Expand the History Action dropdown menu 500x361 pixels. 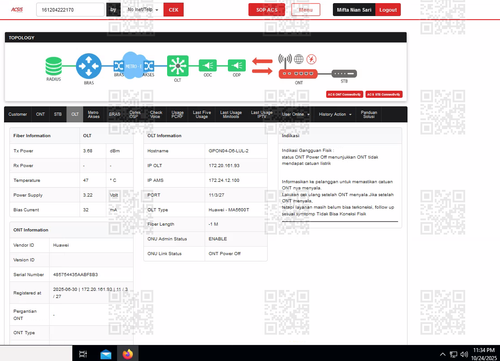click(335, 114)
